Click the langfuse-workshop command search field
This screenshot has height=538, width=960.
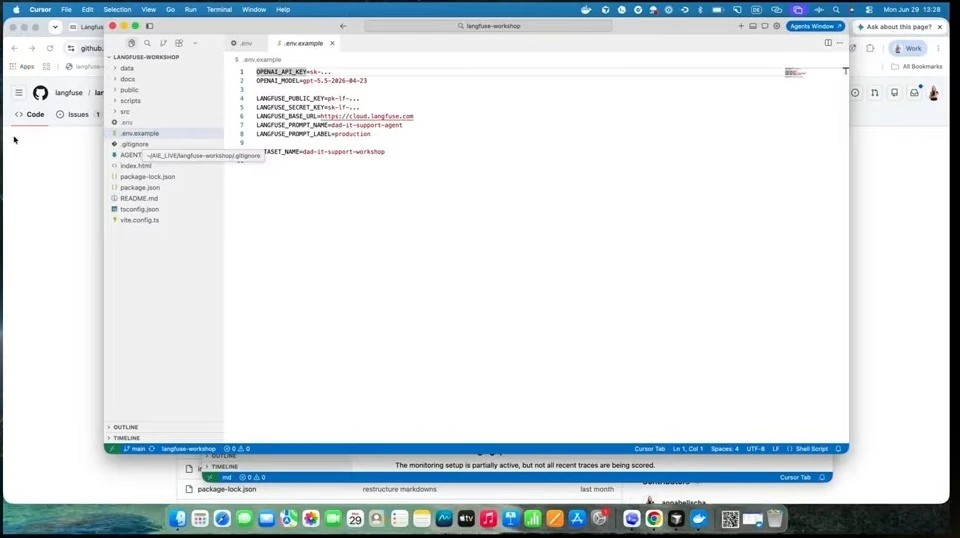pyautogui.click(x=488, y=26)
